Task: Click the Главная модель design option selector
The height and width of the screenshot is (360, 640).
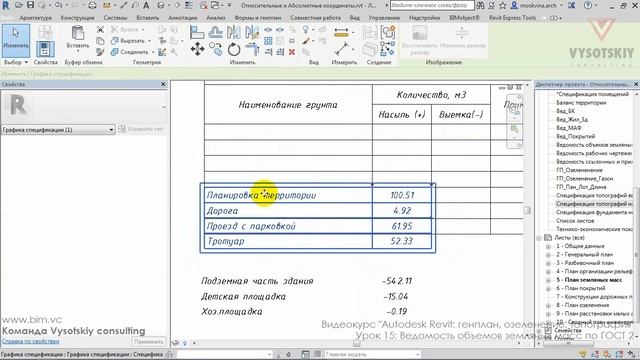Action: 372,354
